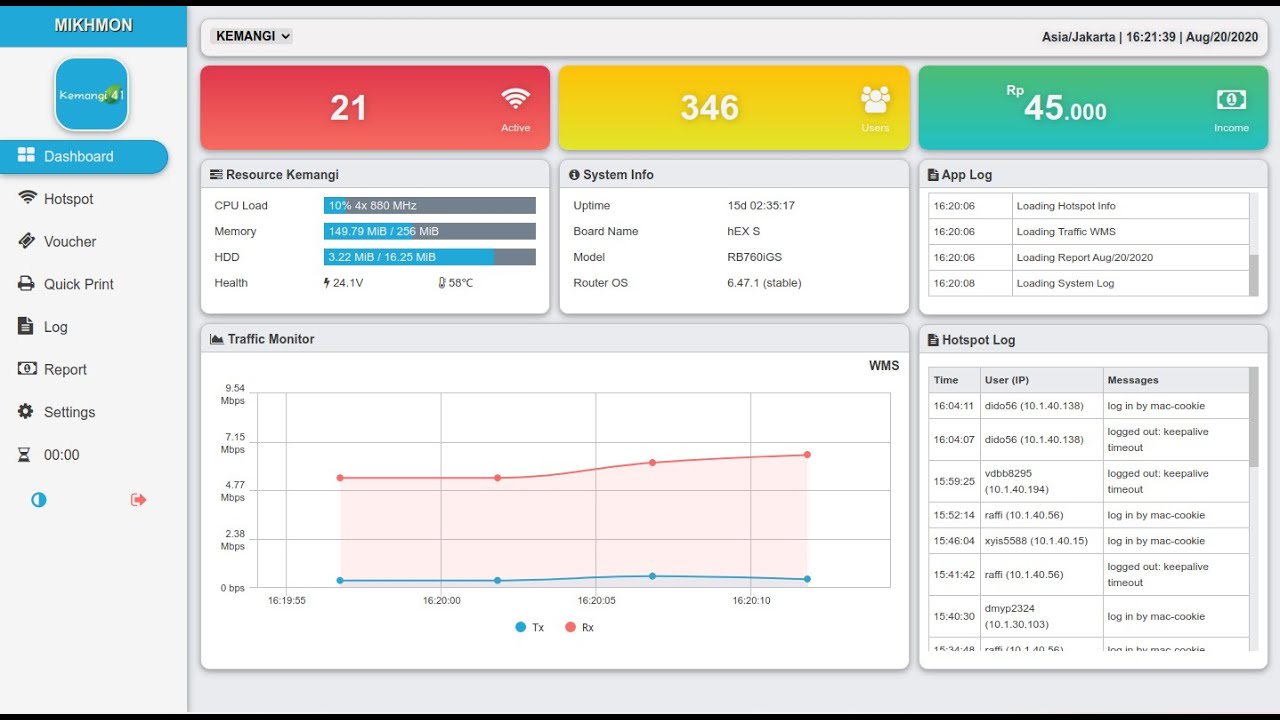Toggle the Tx series in chart legend
The width and height of the screenshot is (1280, 720).
530,627
